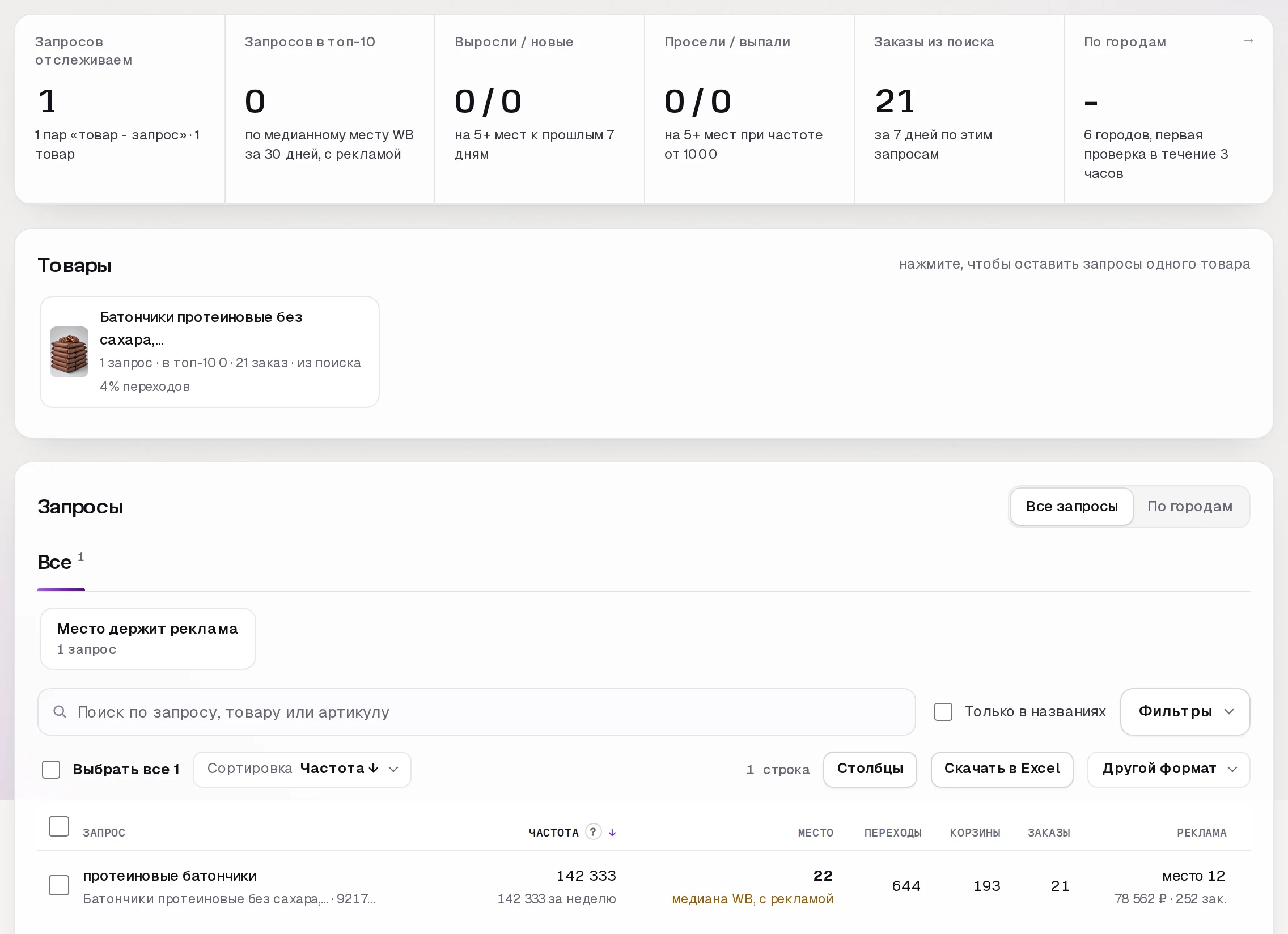The image size is (1288, 934).
Task: Click the magnifier icon in search field
Action: tap(60, 711)
